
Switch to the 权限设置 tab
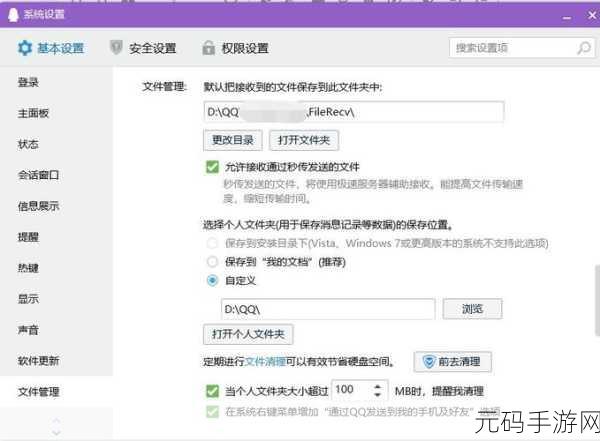click(x=235, y=48)
